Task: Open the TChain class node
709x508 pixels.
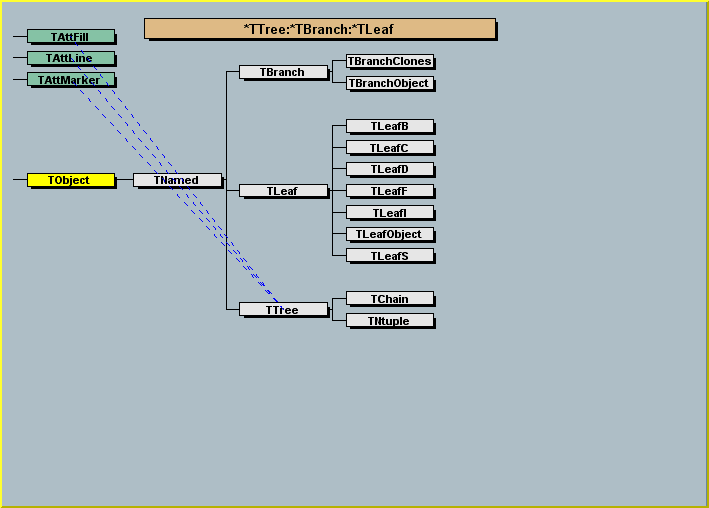Action: pyautogui.click(x=390, y=299)
